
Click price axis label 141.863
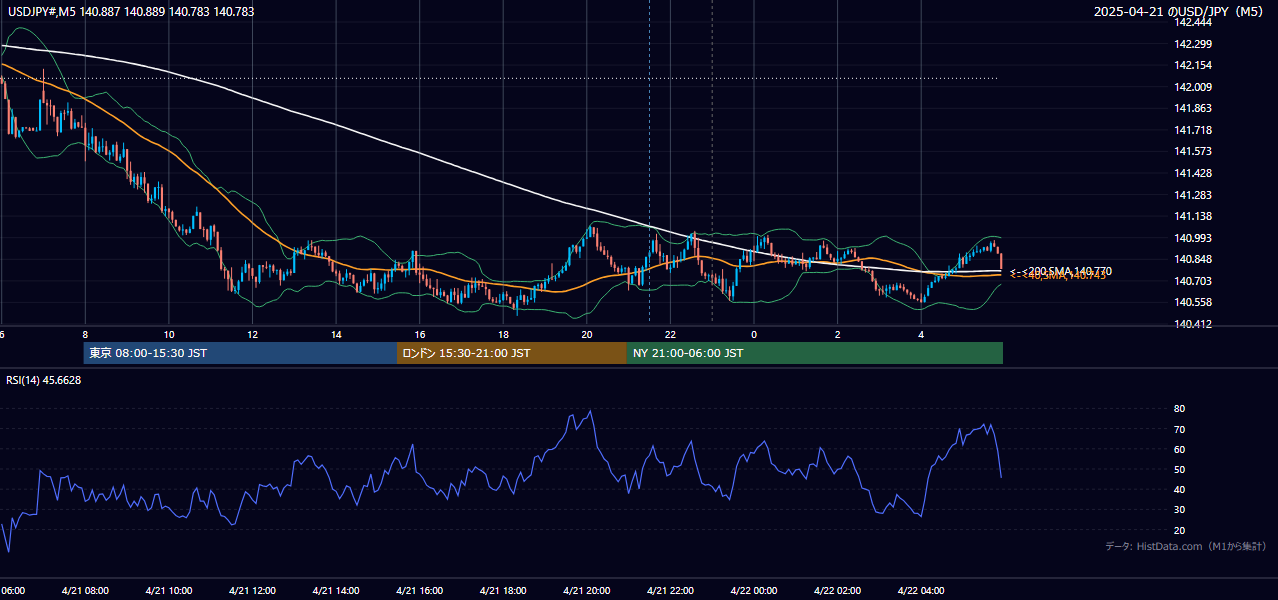[1193, 108]
